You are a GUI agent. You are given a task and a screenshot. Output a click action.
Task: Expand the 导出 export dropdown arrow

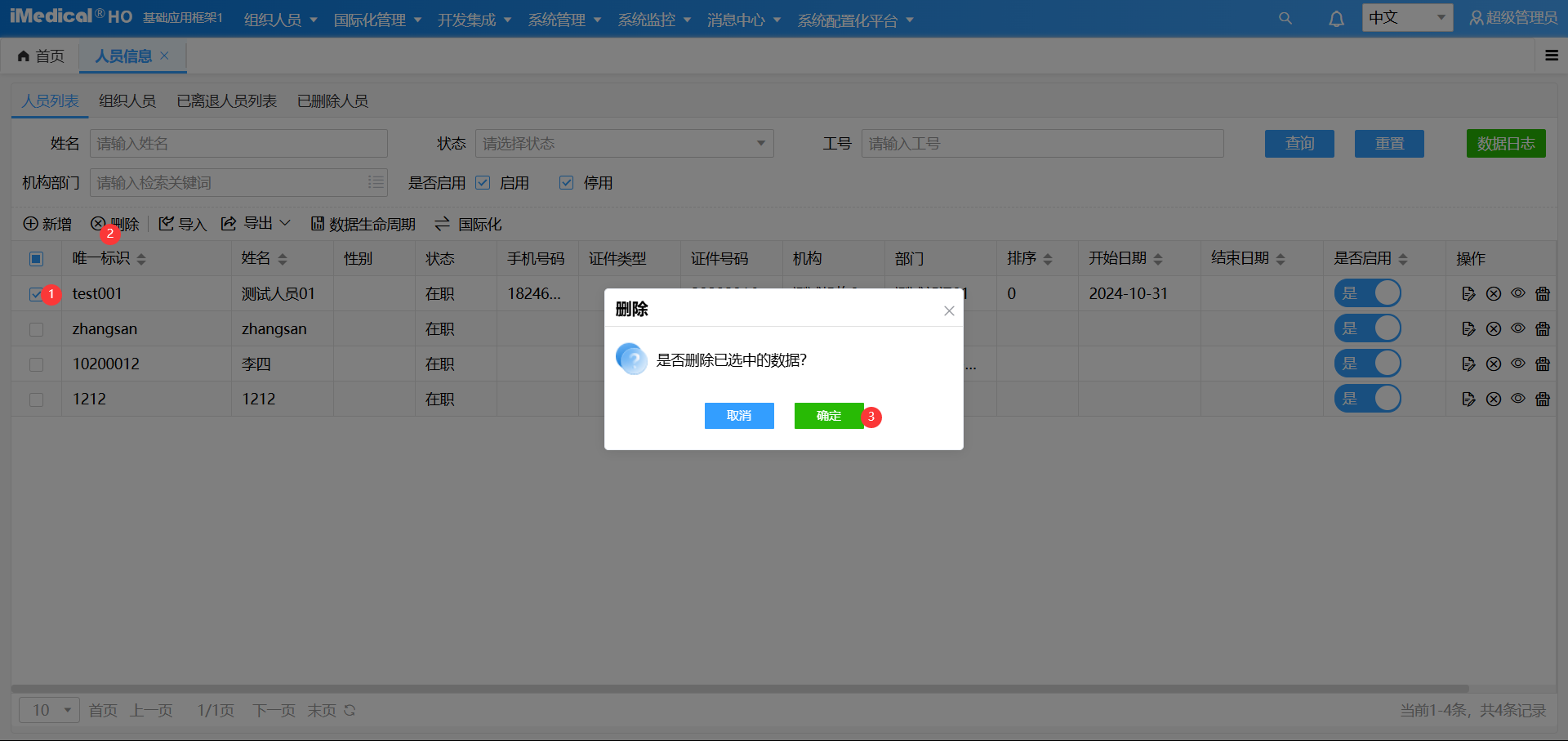[x=286, y=223]
